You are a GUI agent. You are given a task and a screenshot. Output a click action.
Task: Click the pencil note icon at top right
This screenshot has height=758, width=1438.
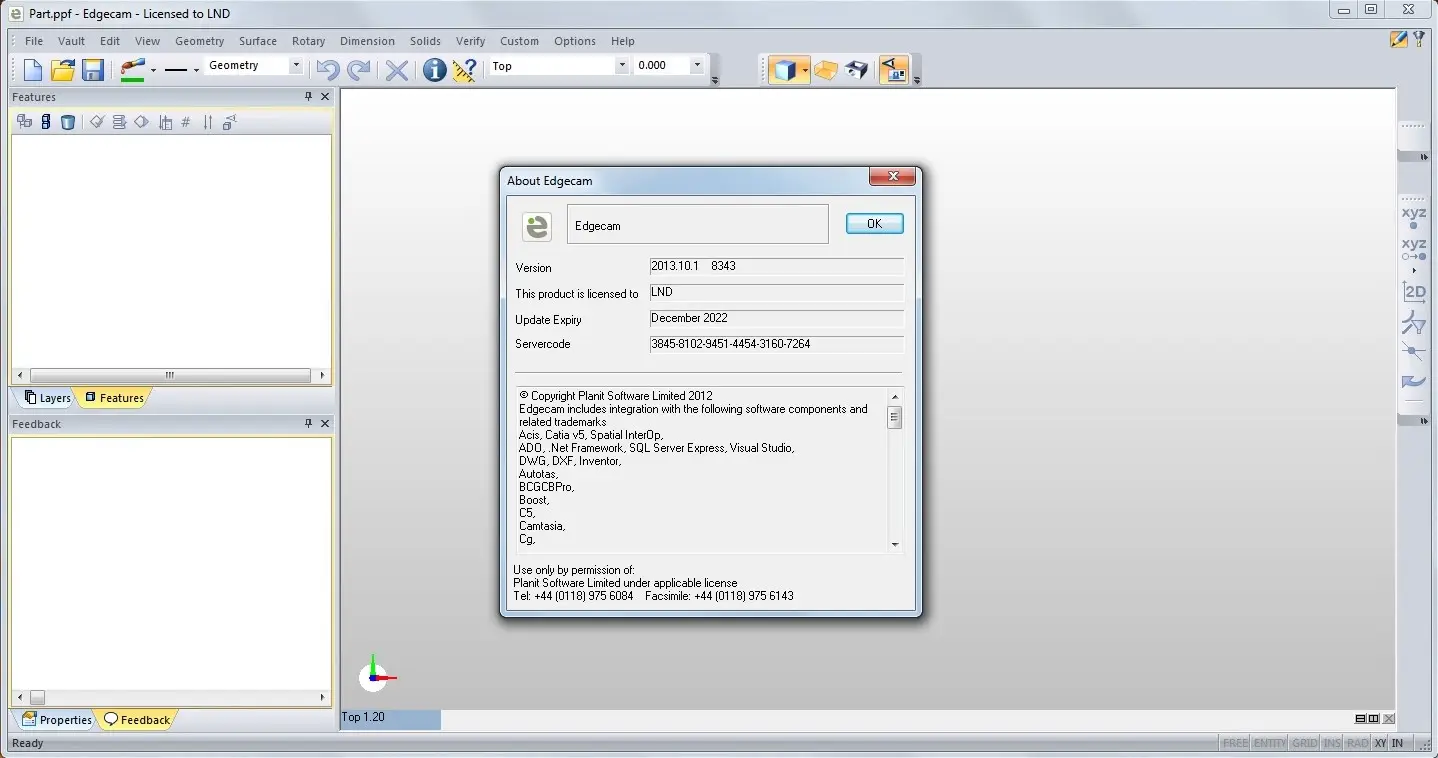1399,39
